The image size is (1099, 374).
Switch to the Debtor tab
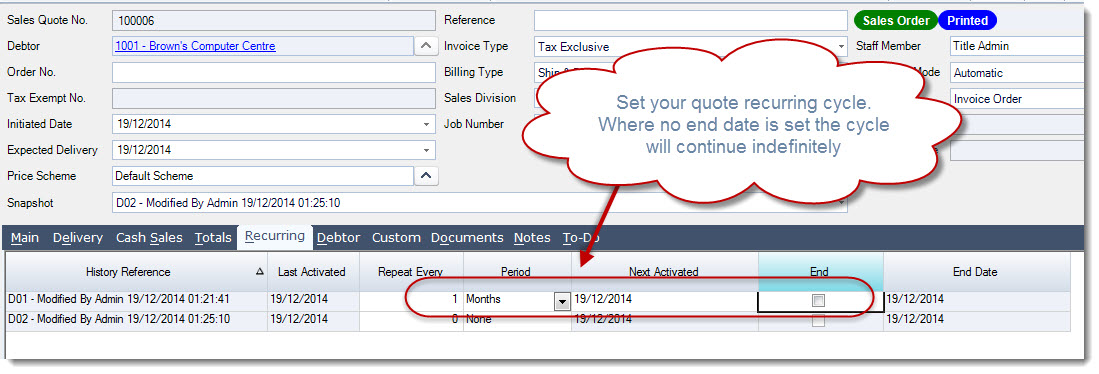click(x=339, y=237)
